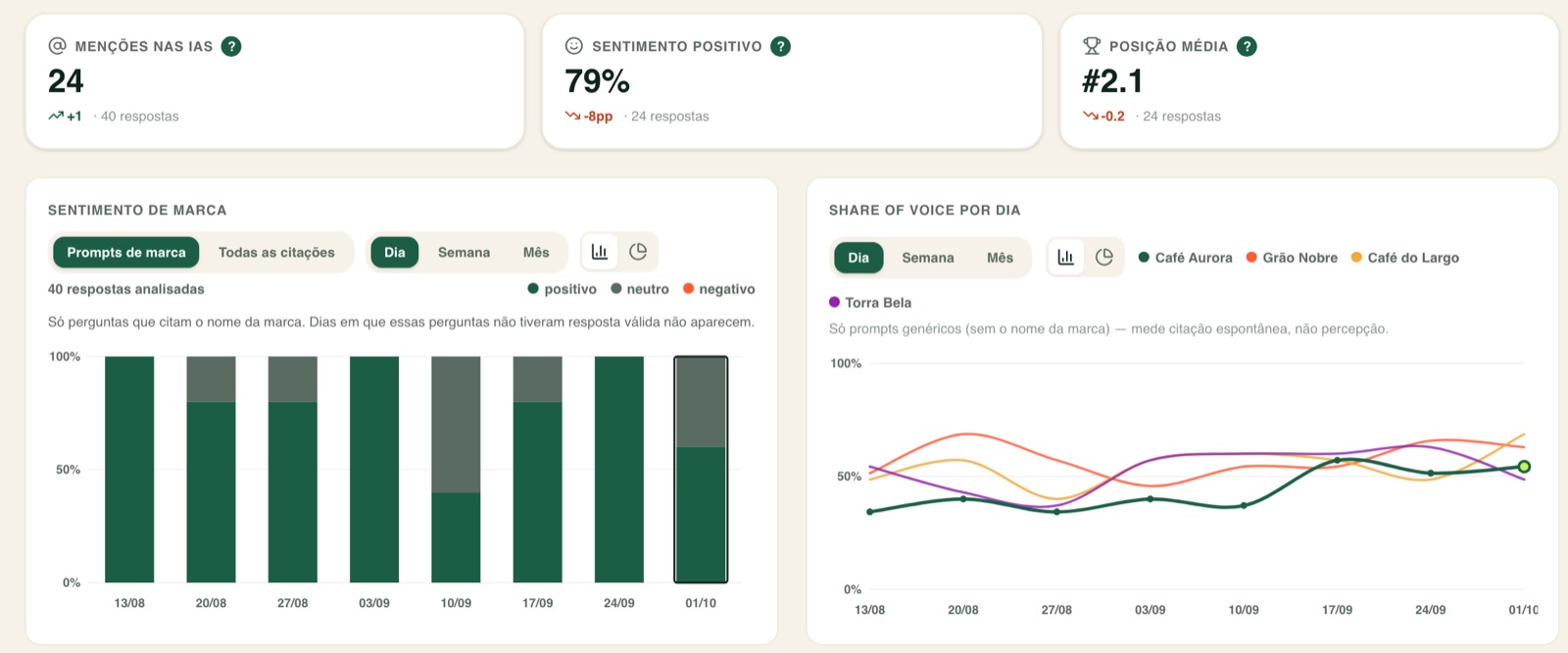Open help icon next to Posição Média
1568x653 pixels.
pyautogui.click(x=1247, y=46)
